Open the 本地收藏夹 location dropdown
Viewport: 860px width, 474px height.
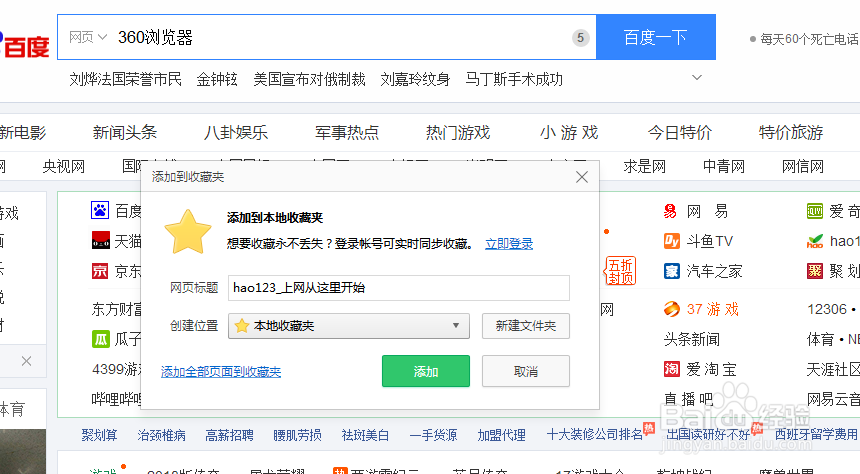pyautogui.click(x=349, y=326)
